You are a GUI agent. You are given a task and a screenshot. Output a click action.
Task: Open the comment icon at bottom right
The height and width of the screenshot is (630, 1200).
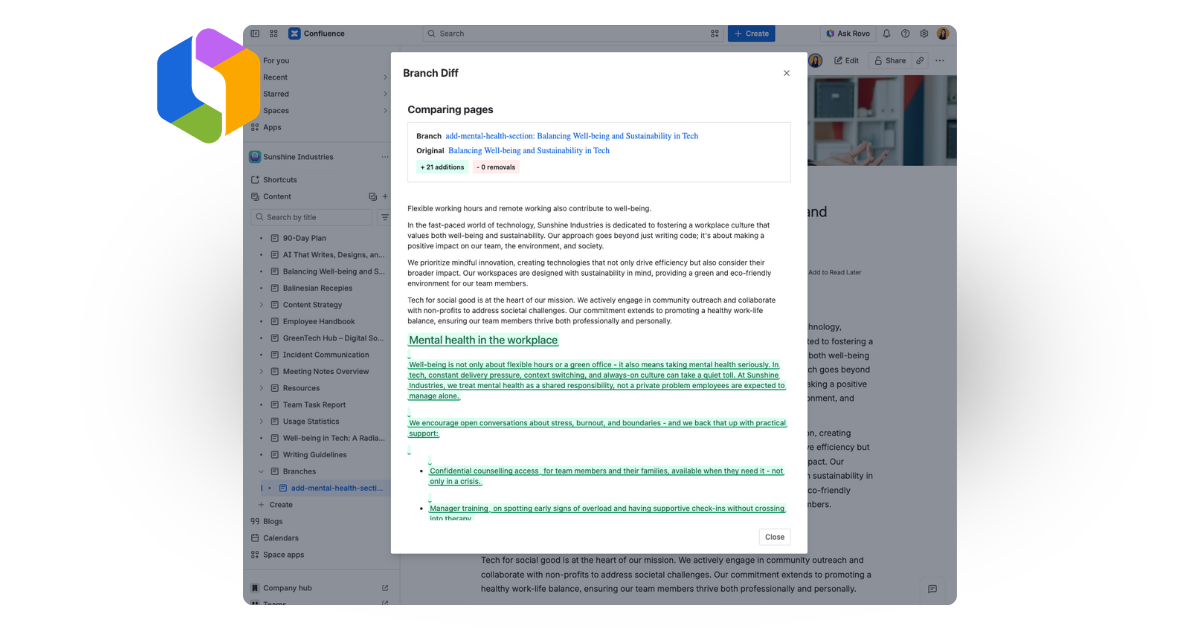[932, 589]
